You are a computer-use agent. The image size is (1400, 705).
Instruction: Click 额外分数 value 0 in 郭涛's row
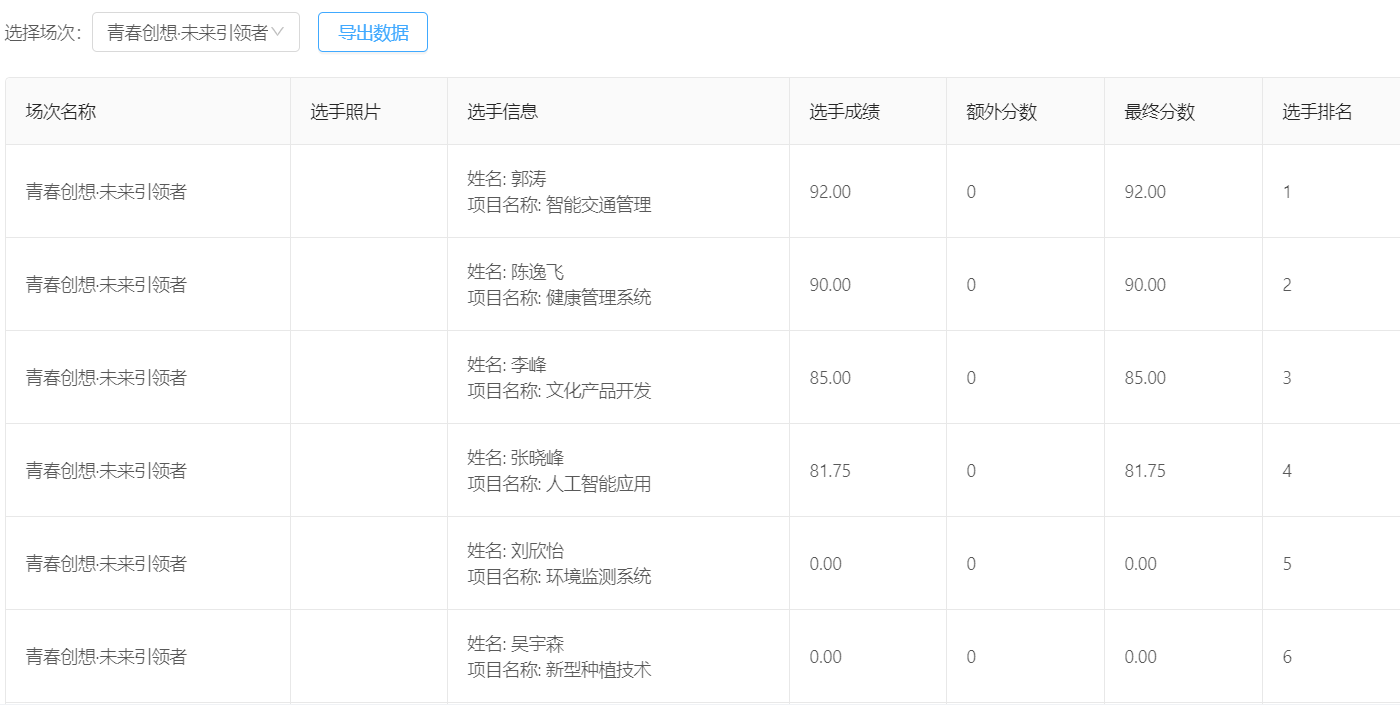pos(971,192)
